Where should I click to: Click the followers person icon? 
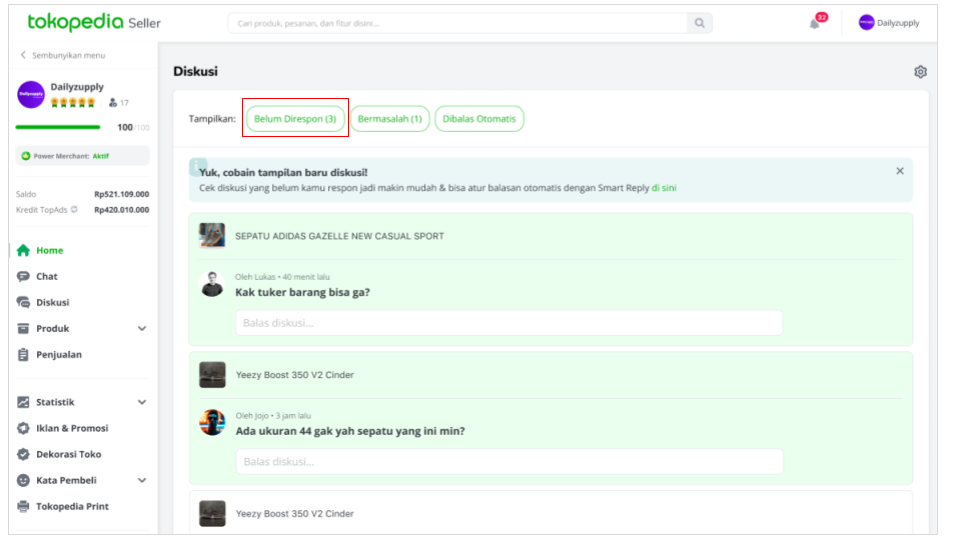point(113,103)
